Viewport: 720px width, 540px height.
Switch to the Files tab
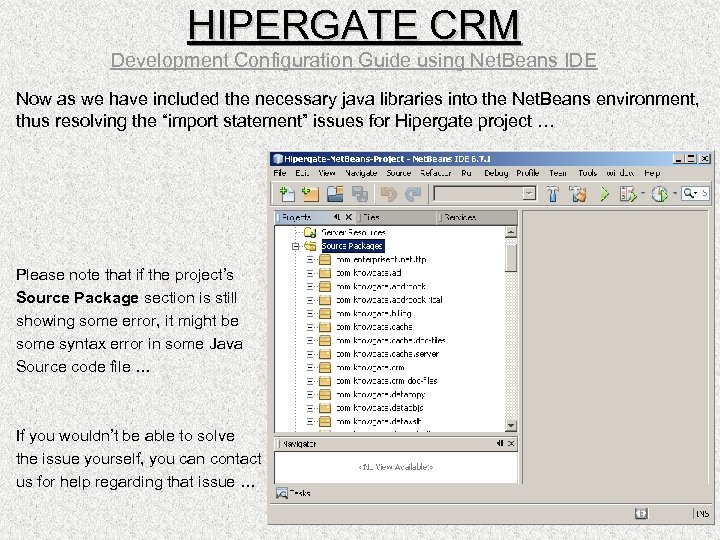(x=371, y=217)
